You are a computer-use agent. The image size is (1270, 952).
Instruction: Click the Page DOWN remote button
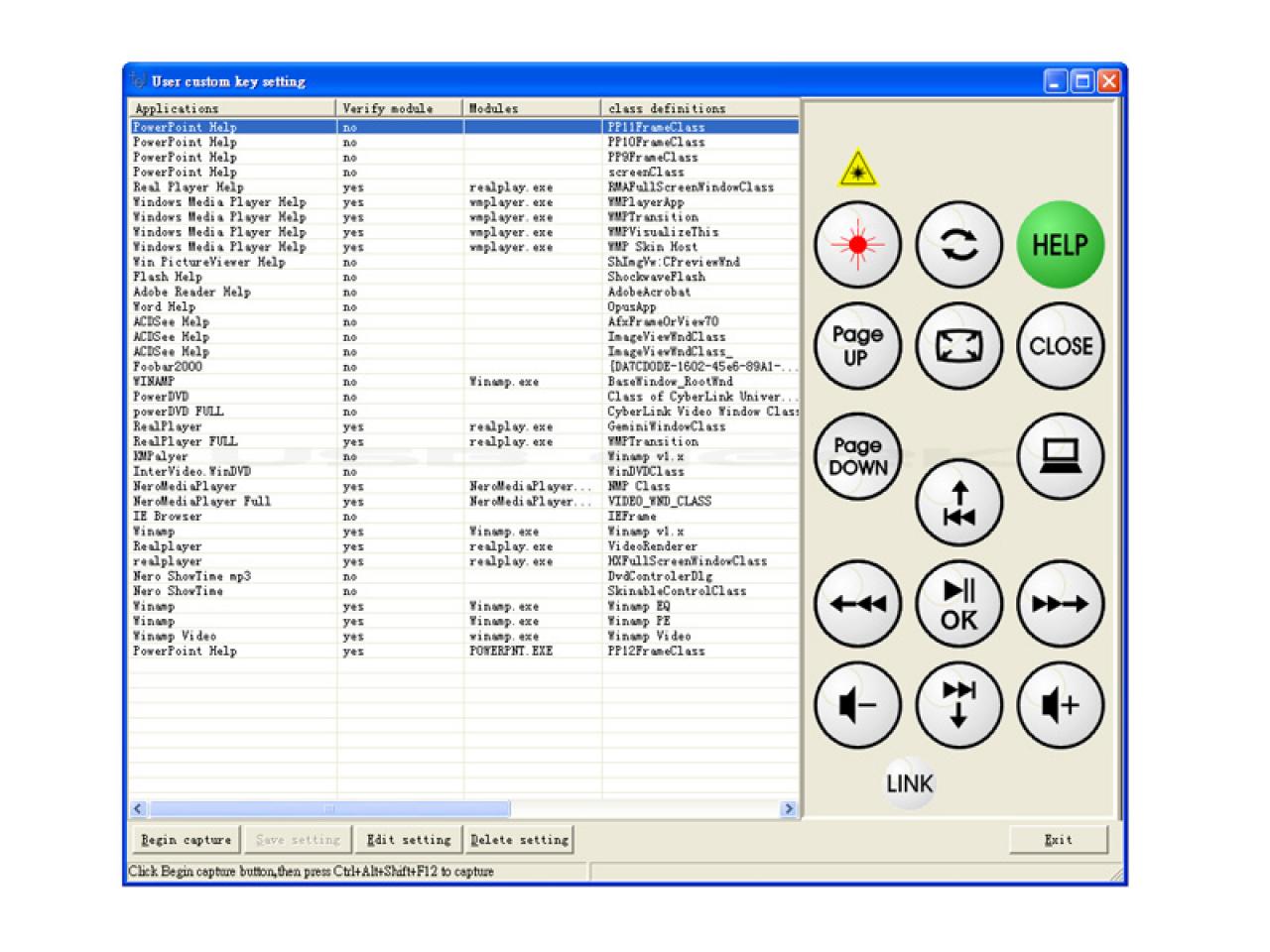[857, 456]
